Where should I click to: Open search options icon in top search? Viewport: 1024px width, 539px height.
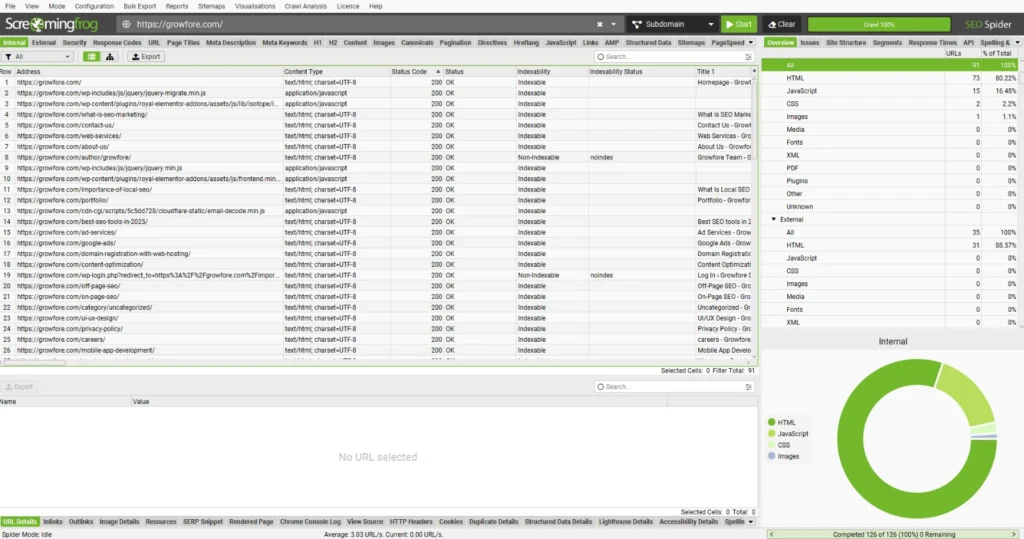[x=748, y=57]
